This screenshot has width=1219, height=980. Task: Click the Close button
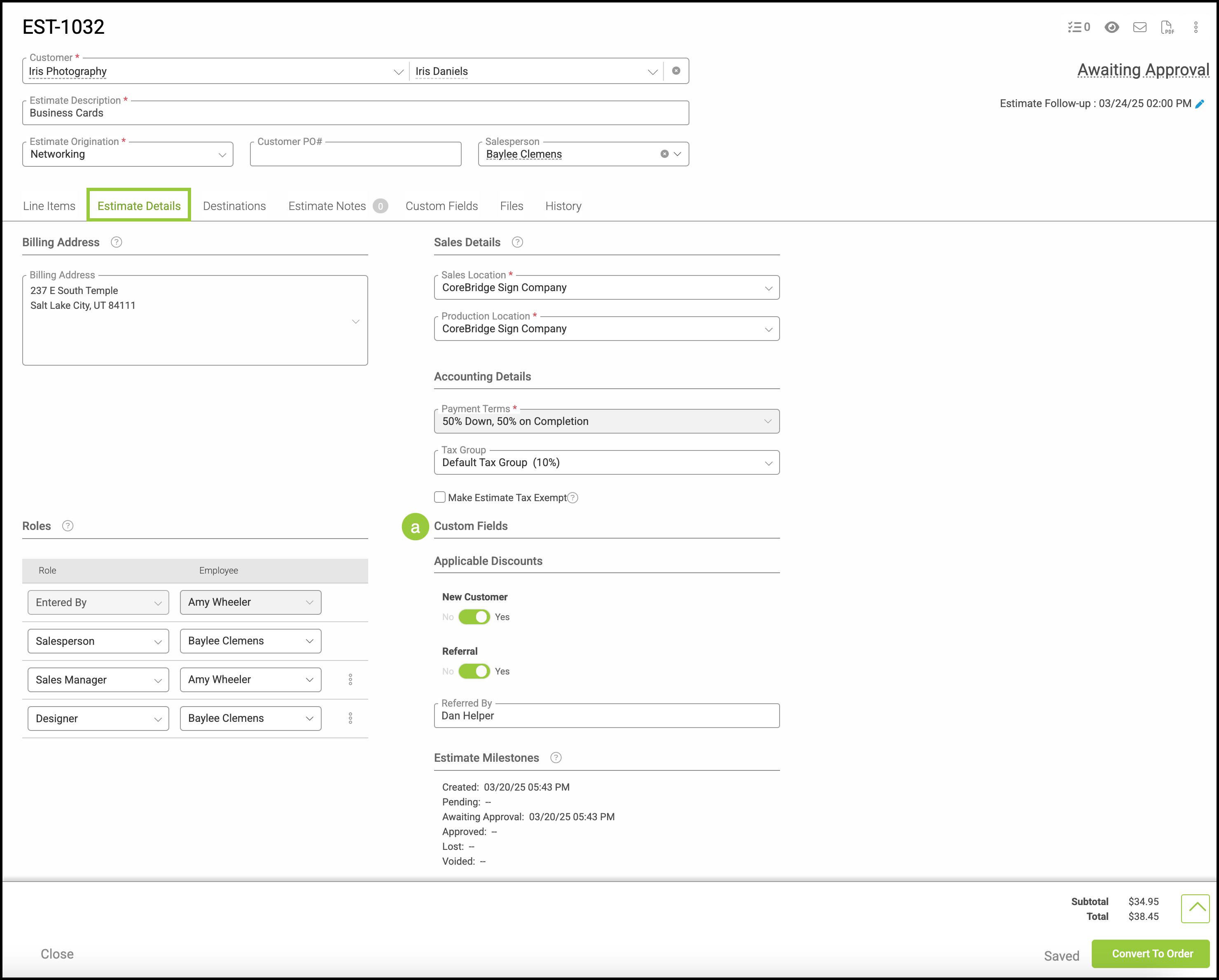57,954
